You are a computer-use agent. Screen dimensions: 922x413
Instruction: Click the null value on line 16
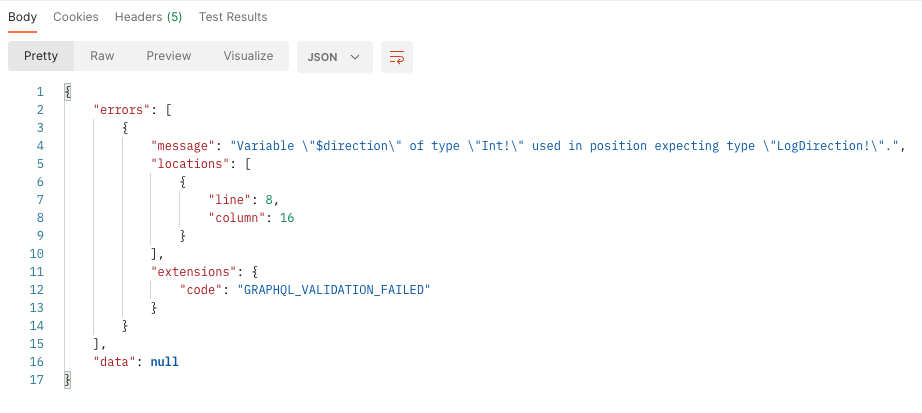pos(165,361)
